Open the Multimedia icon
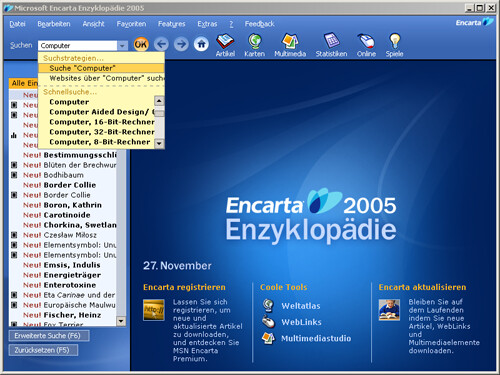500x375 pixels. click(290, 41)
